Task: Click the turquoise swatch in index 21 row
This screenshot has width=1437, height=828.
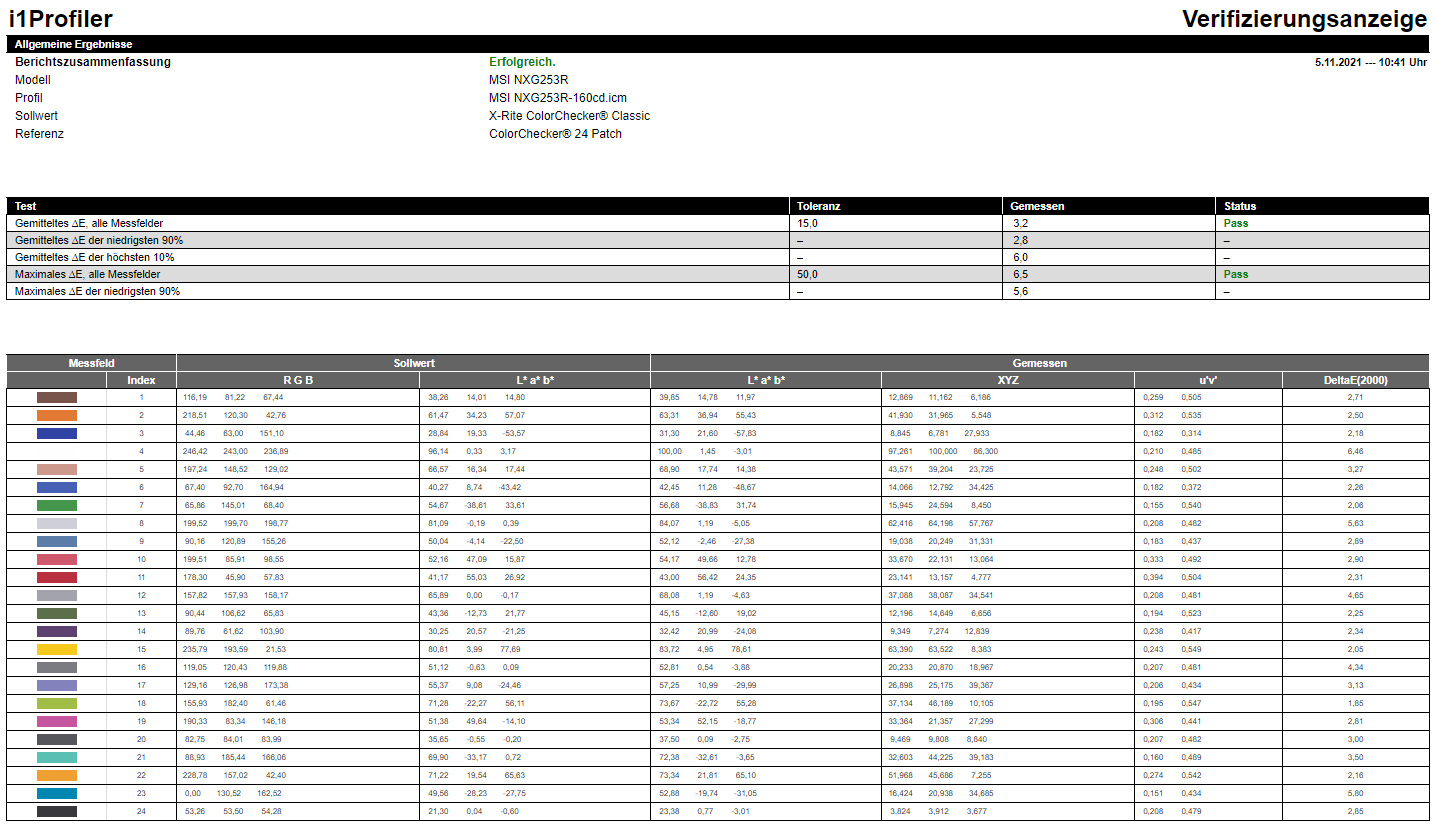Action: [57, 757]
